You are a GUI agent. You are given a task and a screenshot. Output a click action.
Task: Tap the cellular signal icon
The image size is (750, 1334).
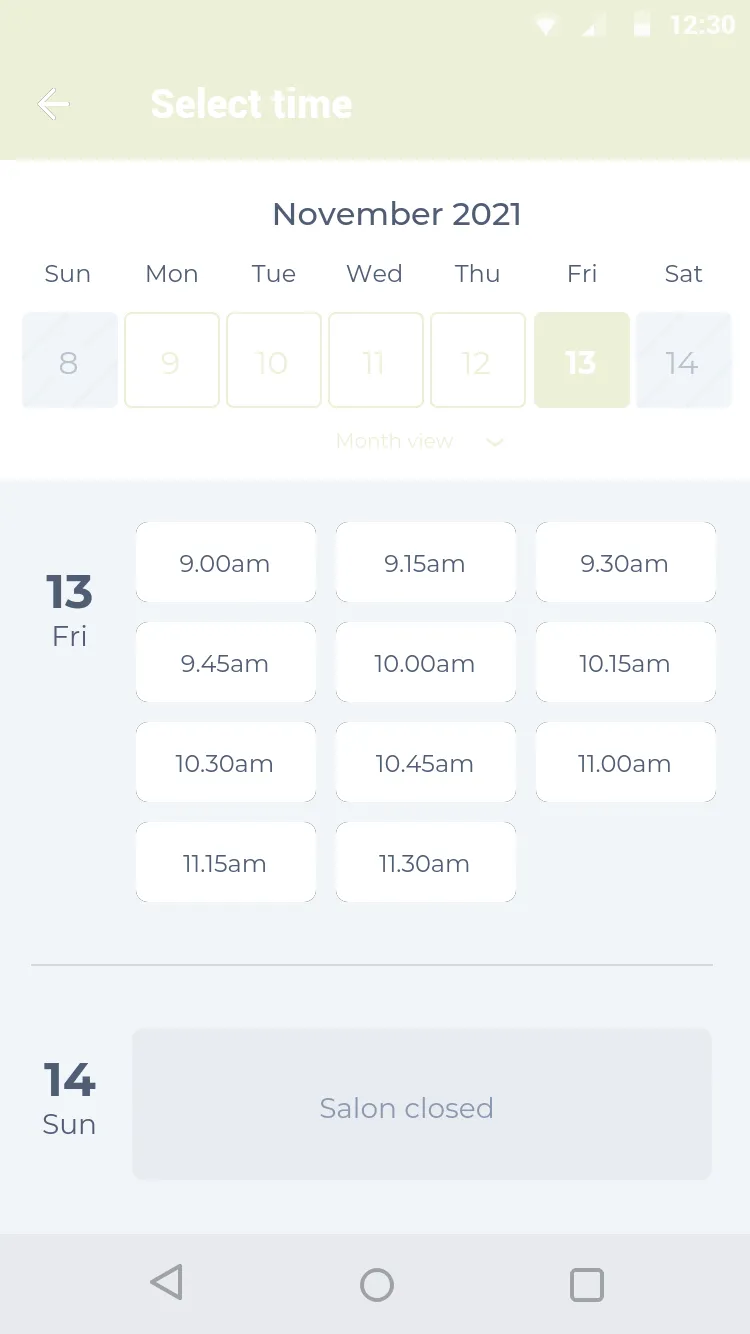click(x=594, y=26)
